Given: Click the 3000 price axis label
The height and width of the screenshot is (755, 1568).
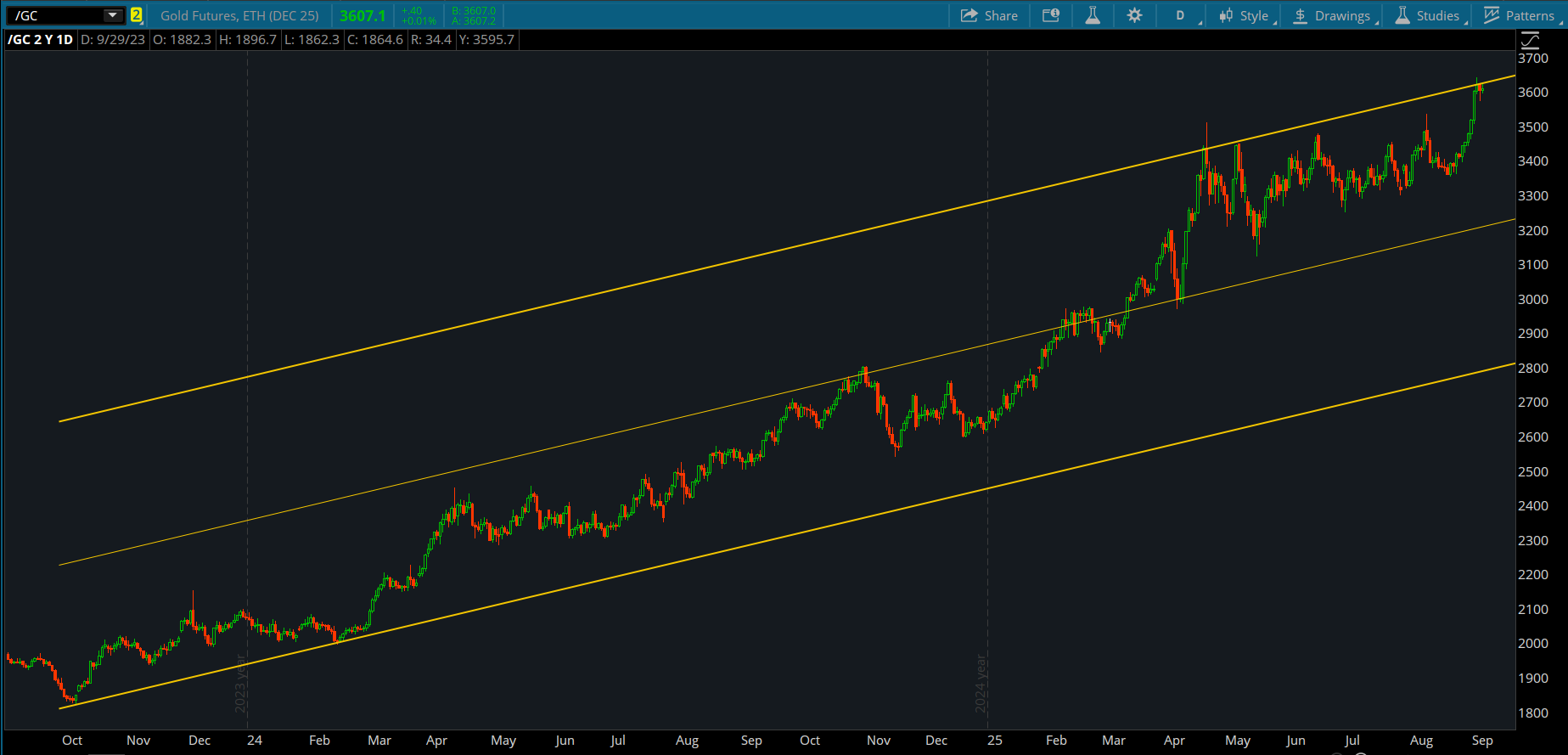Looking at the screenshot, I should coord(1532,299).
